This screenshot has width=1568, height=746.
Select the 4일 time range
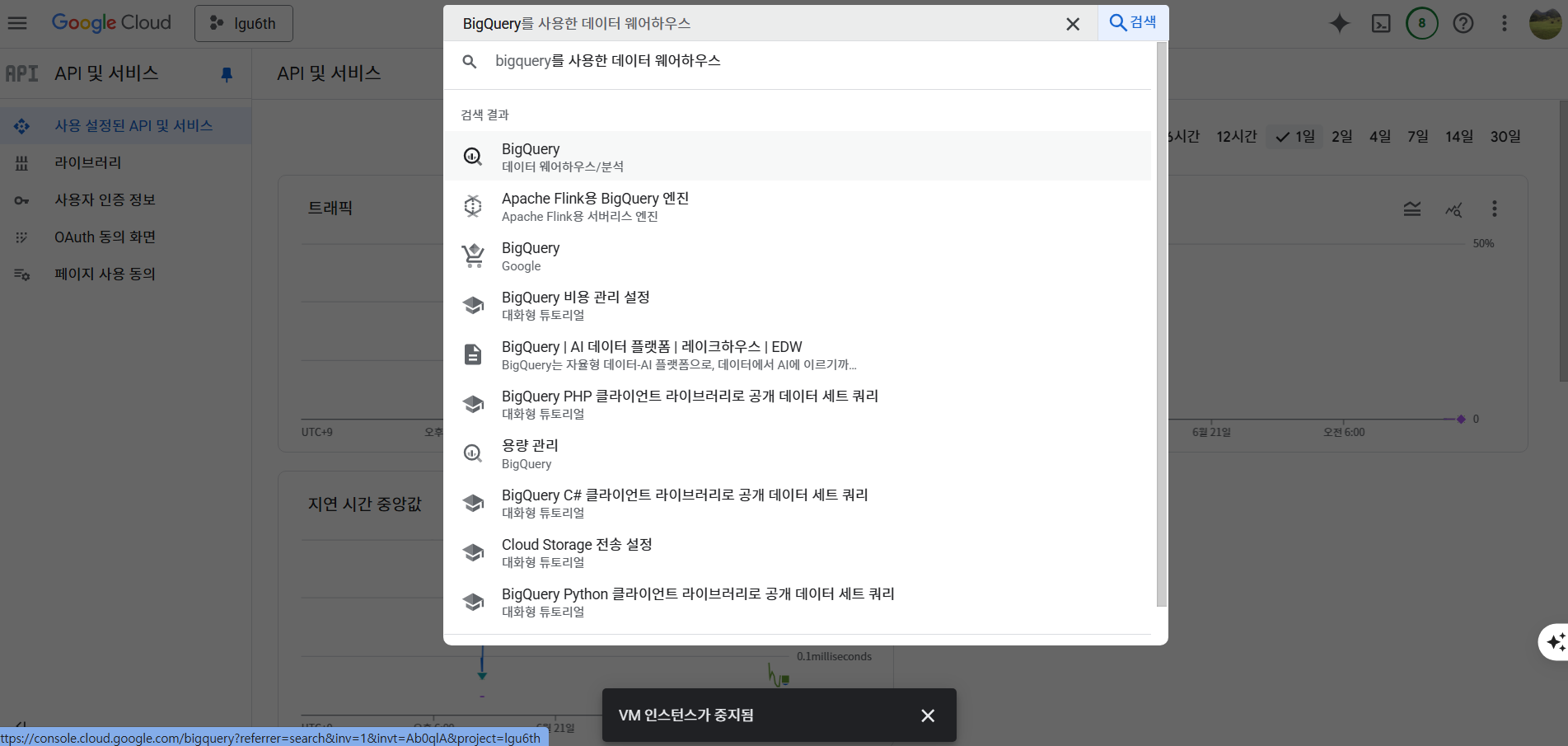1380,136
